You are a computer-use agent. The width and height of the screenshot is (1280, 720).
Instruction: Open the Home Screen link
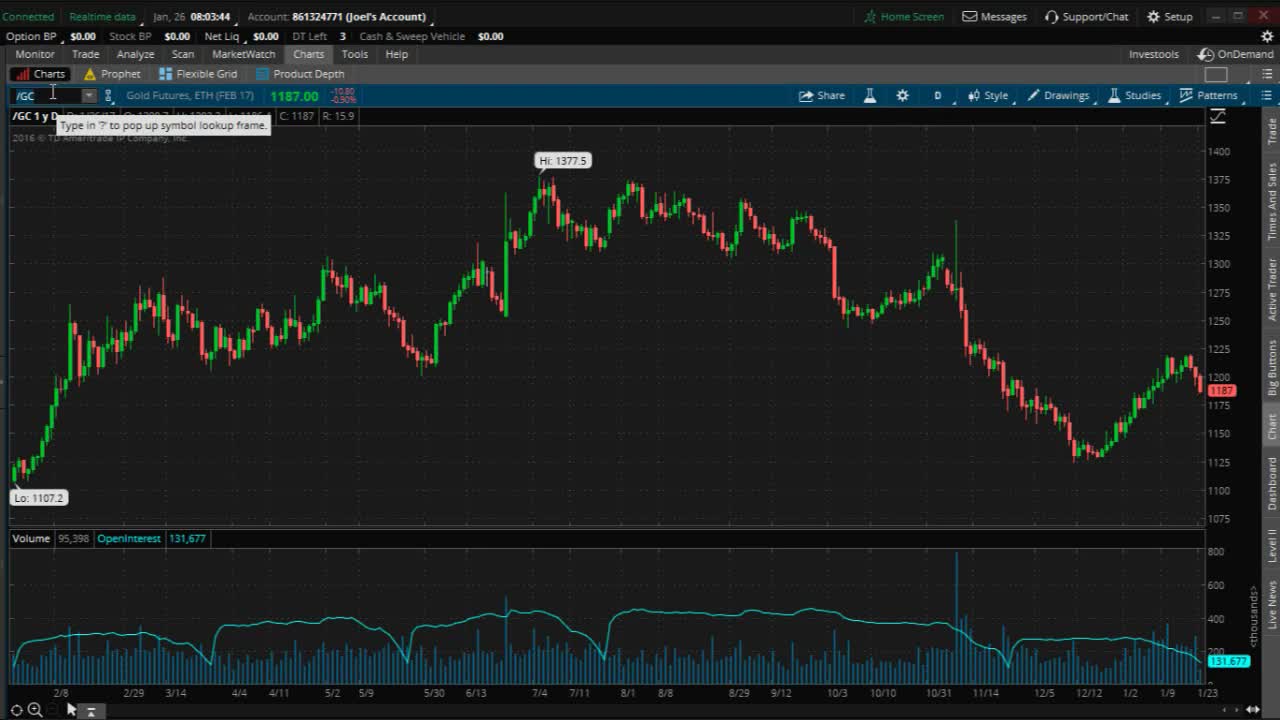(904, 16)
